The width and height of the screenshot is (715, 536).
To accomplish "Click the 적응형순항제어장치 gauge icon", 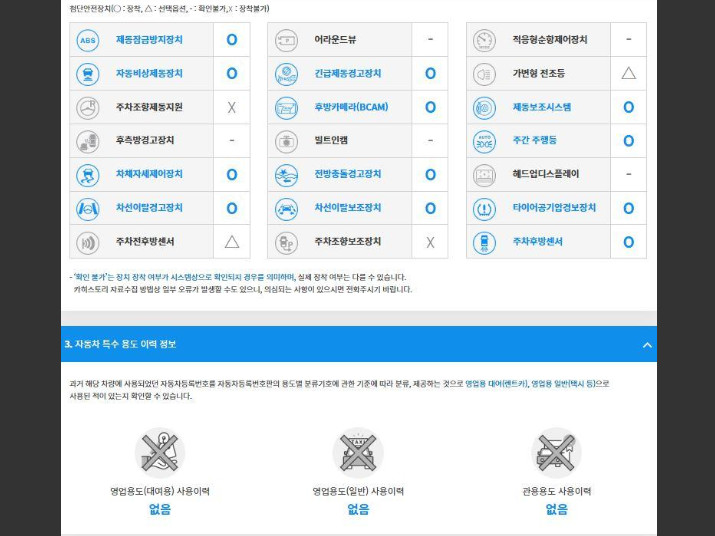I will [x=484, y=40].
